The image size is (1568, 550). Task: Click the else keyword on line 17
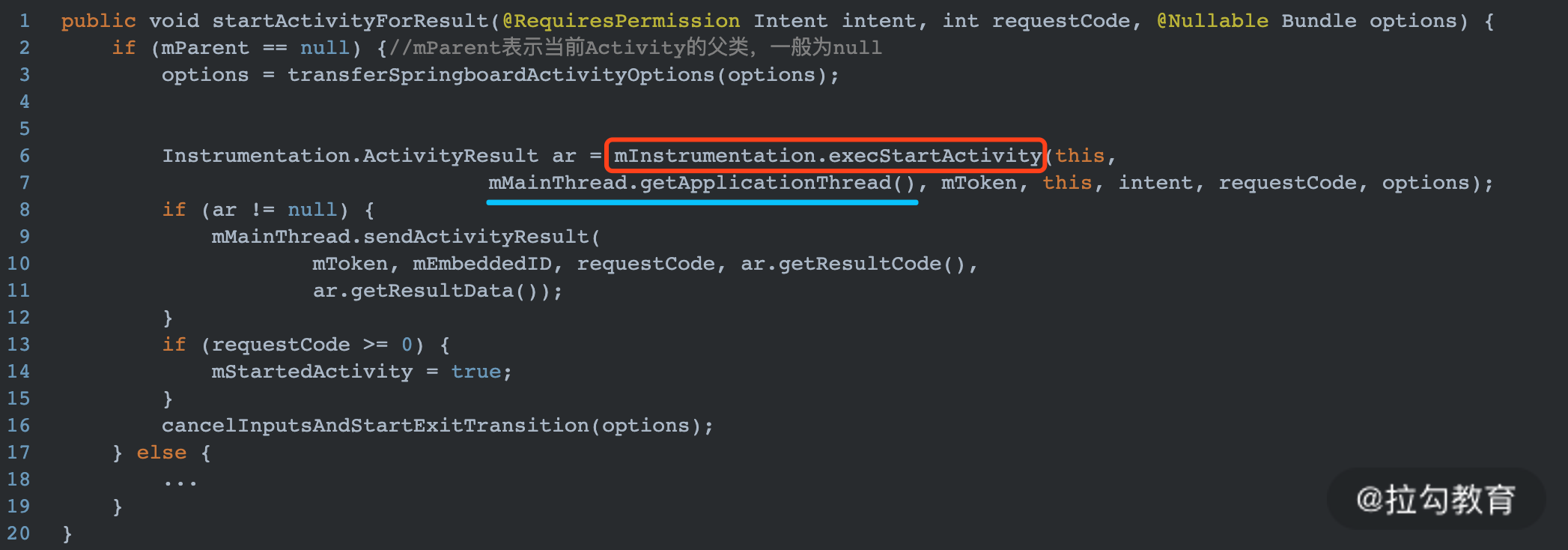[x=162, y=453]
